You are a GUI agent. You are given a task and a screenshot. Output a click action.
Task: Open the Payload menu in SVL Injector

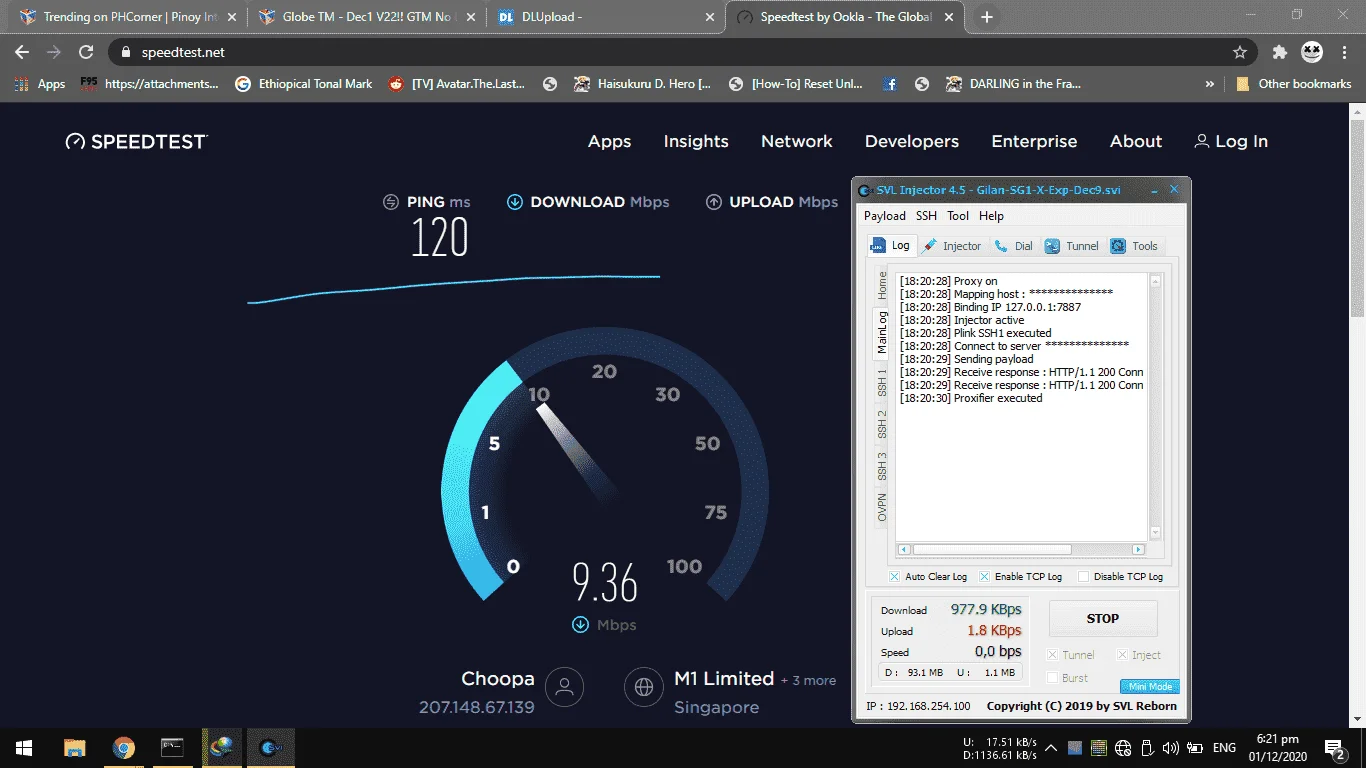[884, 216]
